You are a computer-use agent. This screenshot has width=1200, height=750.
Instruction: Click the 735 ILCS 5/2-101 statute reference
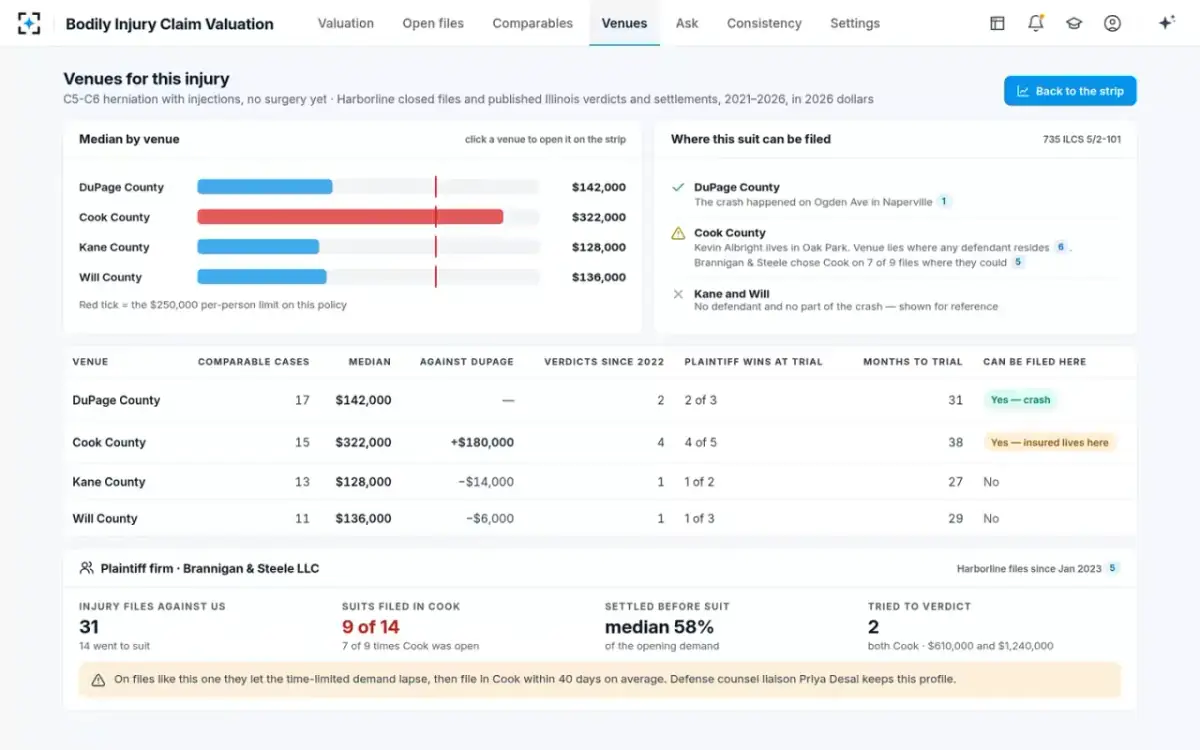click(x=1082, y=140)
